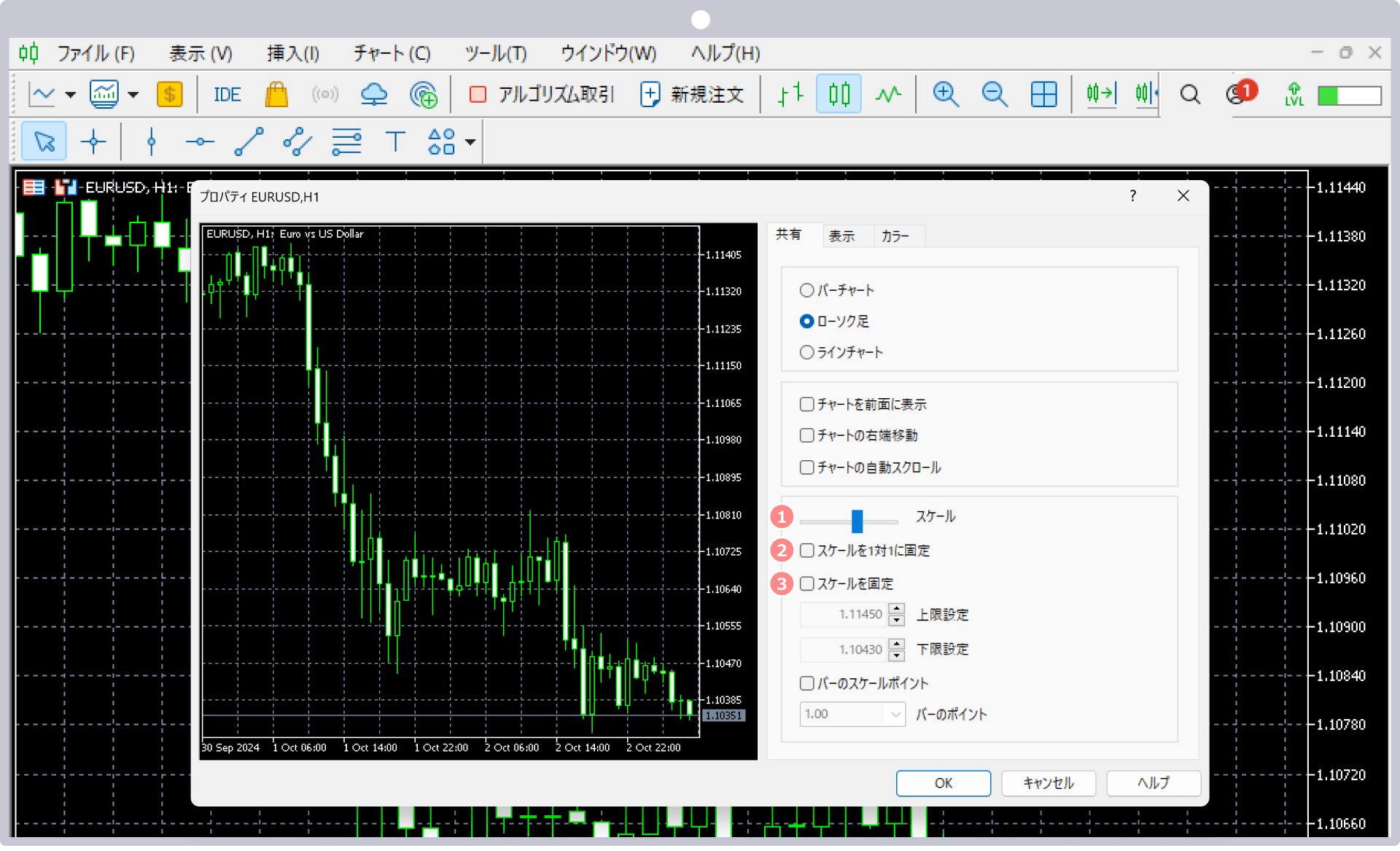The image size is (1400, 851).
Task: Click the 上限設定 value field 1.11450
Action: tap(844, 614)
